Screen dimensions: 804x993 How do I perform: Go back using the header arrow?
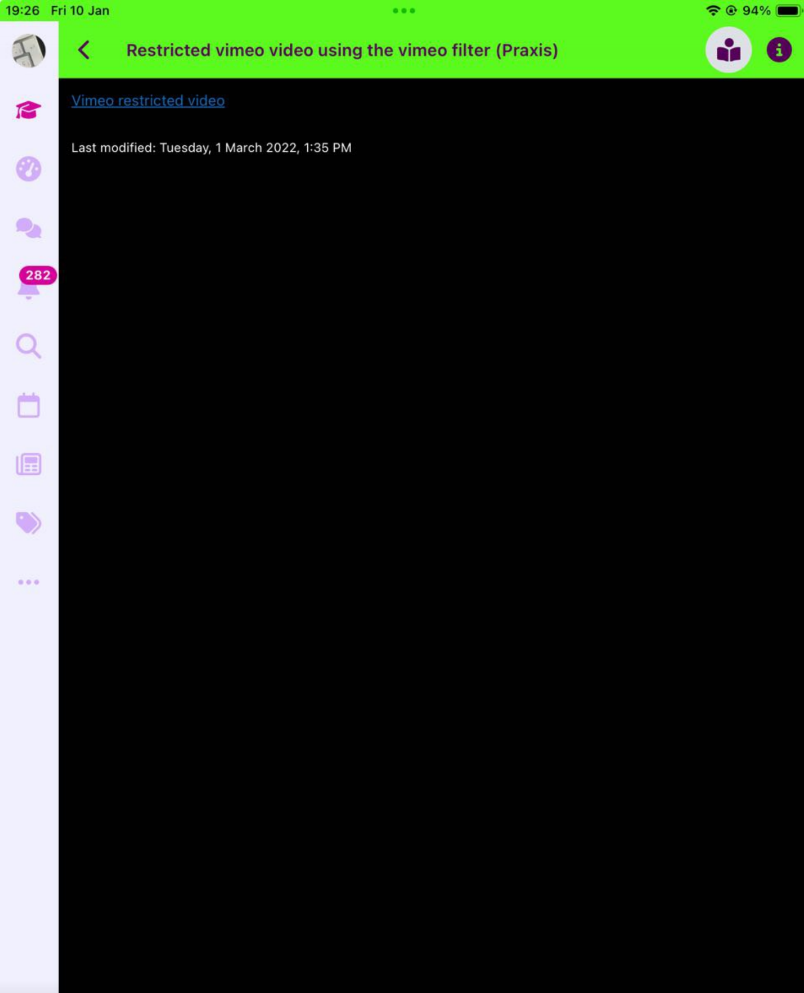[x=84, y=50]
